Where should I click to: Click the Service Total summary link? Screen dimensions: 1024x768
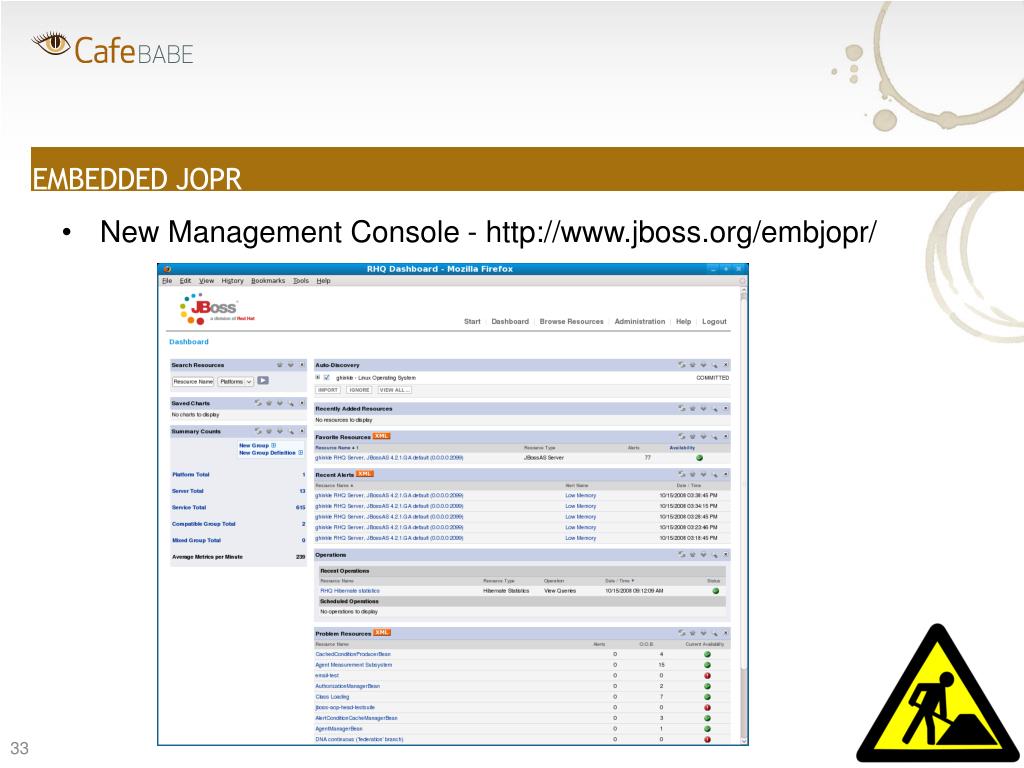click(189, 507)
